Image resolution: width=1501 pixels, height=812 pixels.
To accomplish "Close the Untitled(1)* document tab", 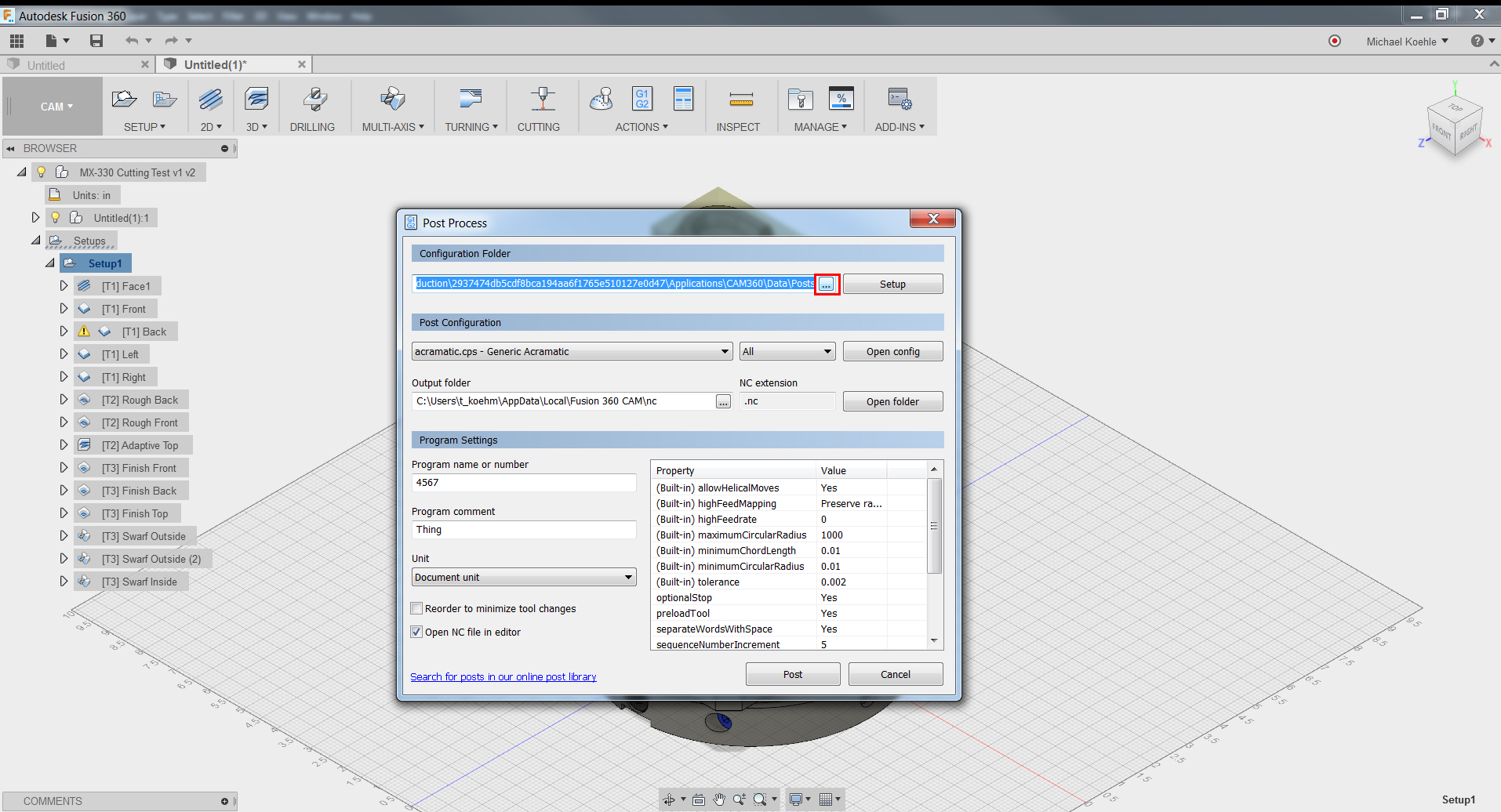I will tap(302, 64).
